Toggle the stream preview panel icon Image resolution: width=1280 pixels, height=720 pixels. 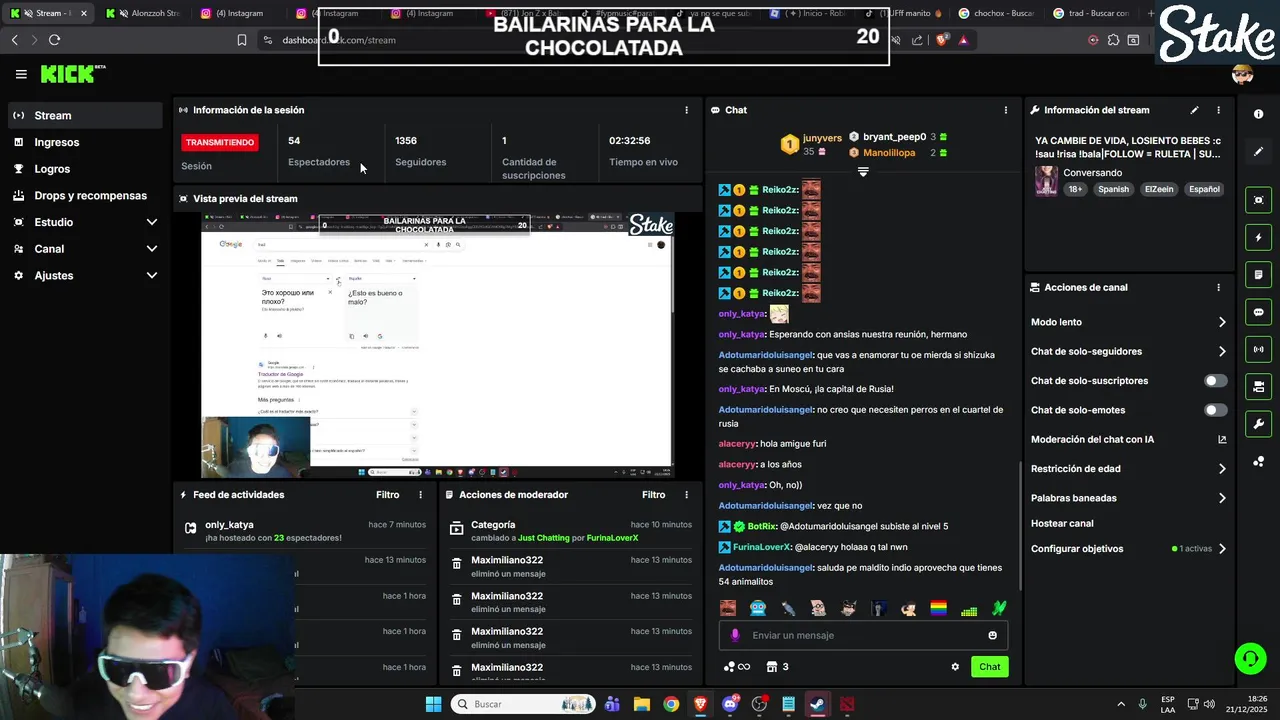(x=1258, y=200)
